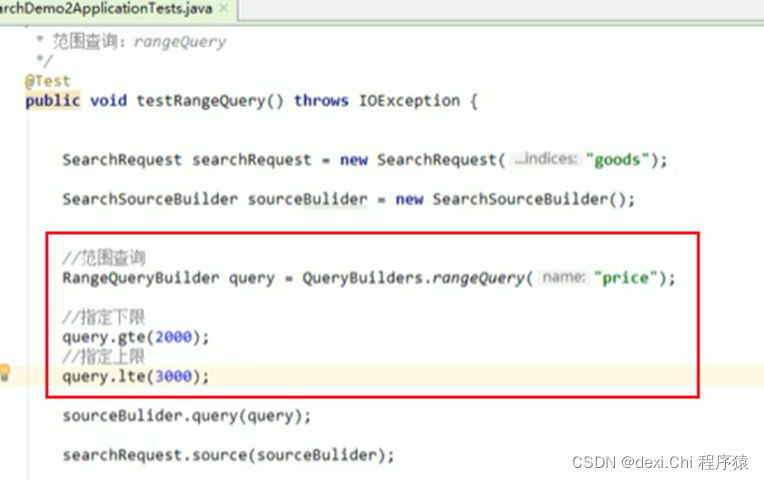Screen dimensions: 764x480
Task: Click sourceBulider.query(query) line
Action: (187, 416)
